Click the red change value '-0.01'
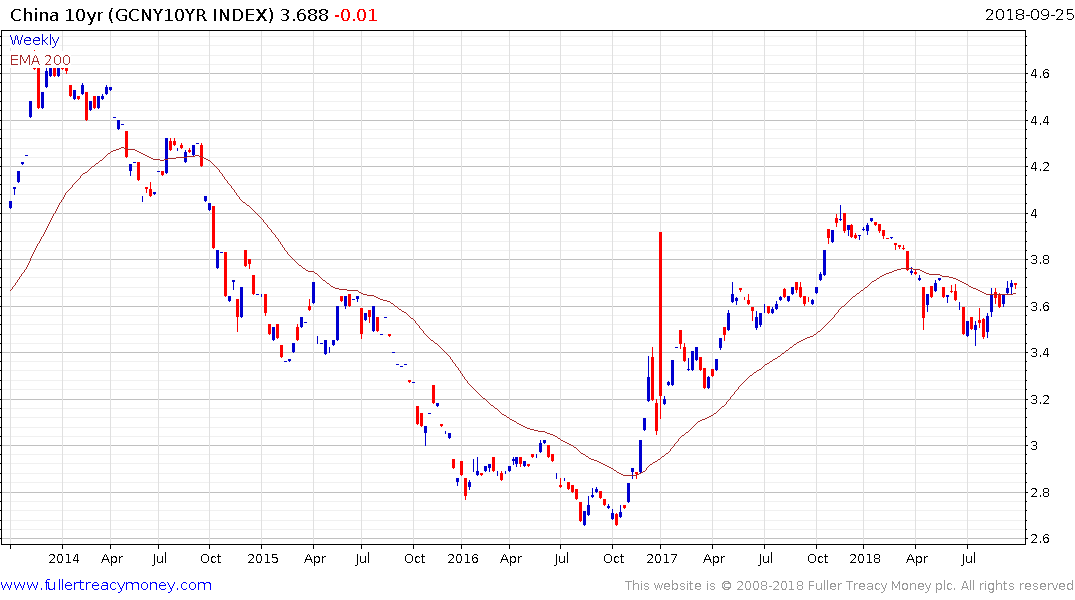Image resolution: width=1075 pixels, height=600 pixels. 356,15
